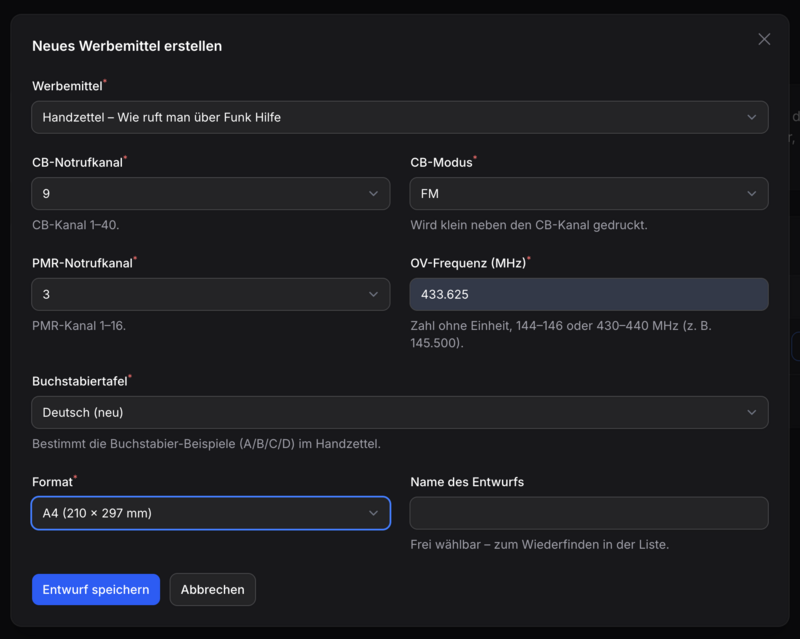Click the Entwurf speichern button
Viewport: 800px width, 639px height.
(96, 589)
